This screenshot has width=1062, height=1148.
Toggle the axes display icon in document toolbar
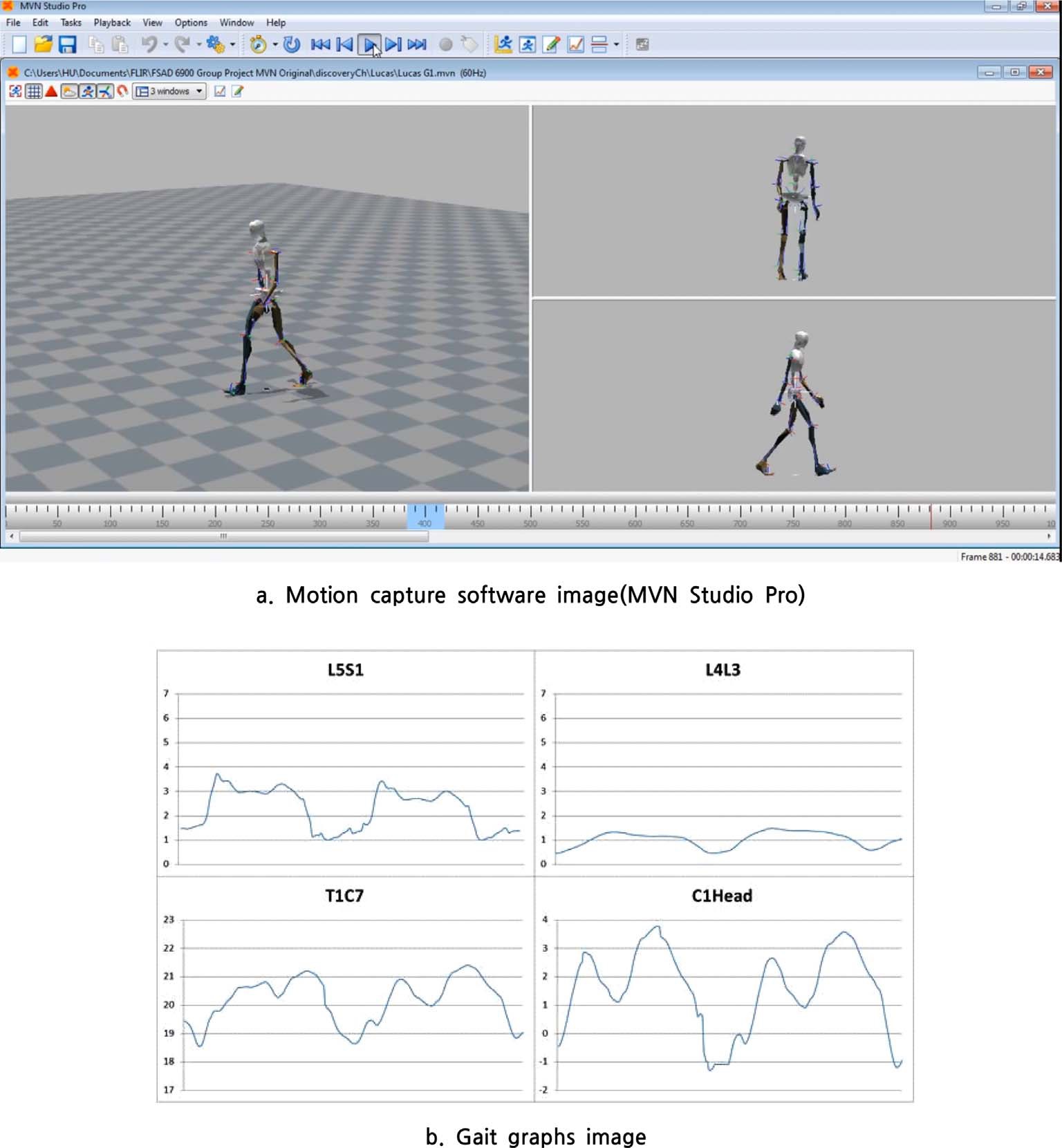point(105,91)
